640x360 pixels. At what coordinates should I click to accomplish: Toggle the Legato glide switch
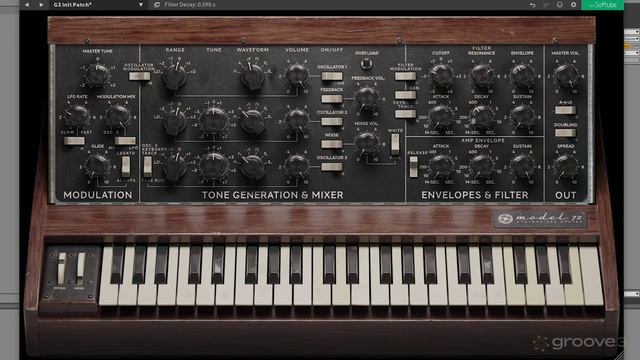[x=126, y=167]
